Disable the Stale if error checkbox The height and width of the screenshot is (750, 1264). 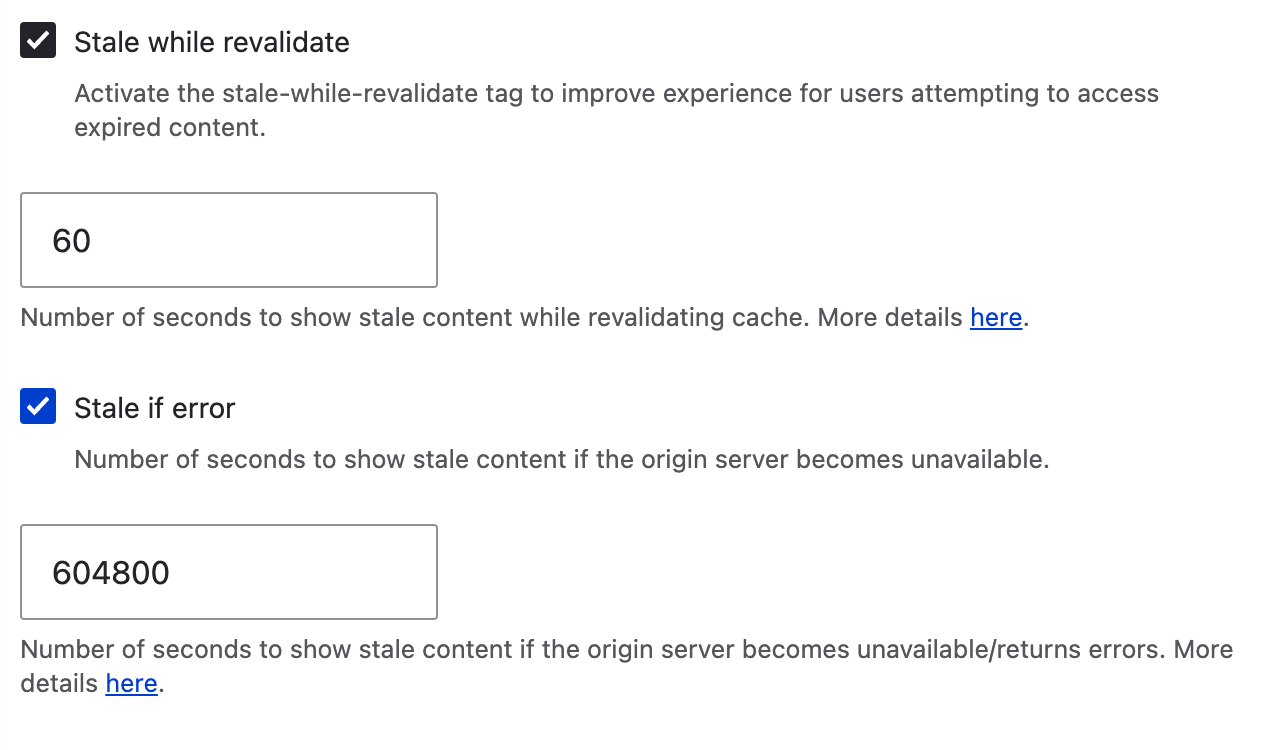pyautogui.click(x=38, y=407)
